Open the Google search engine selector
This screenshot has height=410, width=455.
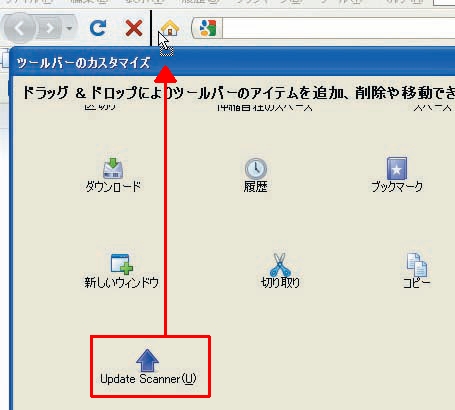click(x=207, y=28)
